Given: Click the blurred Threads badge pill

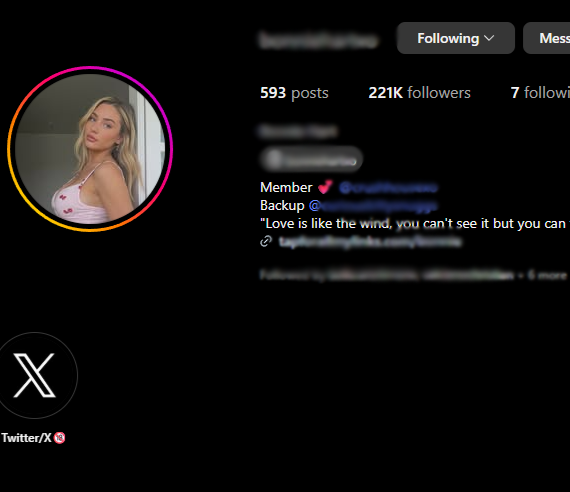Looking at the screenshot, I should (x=312, y=159).
